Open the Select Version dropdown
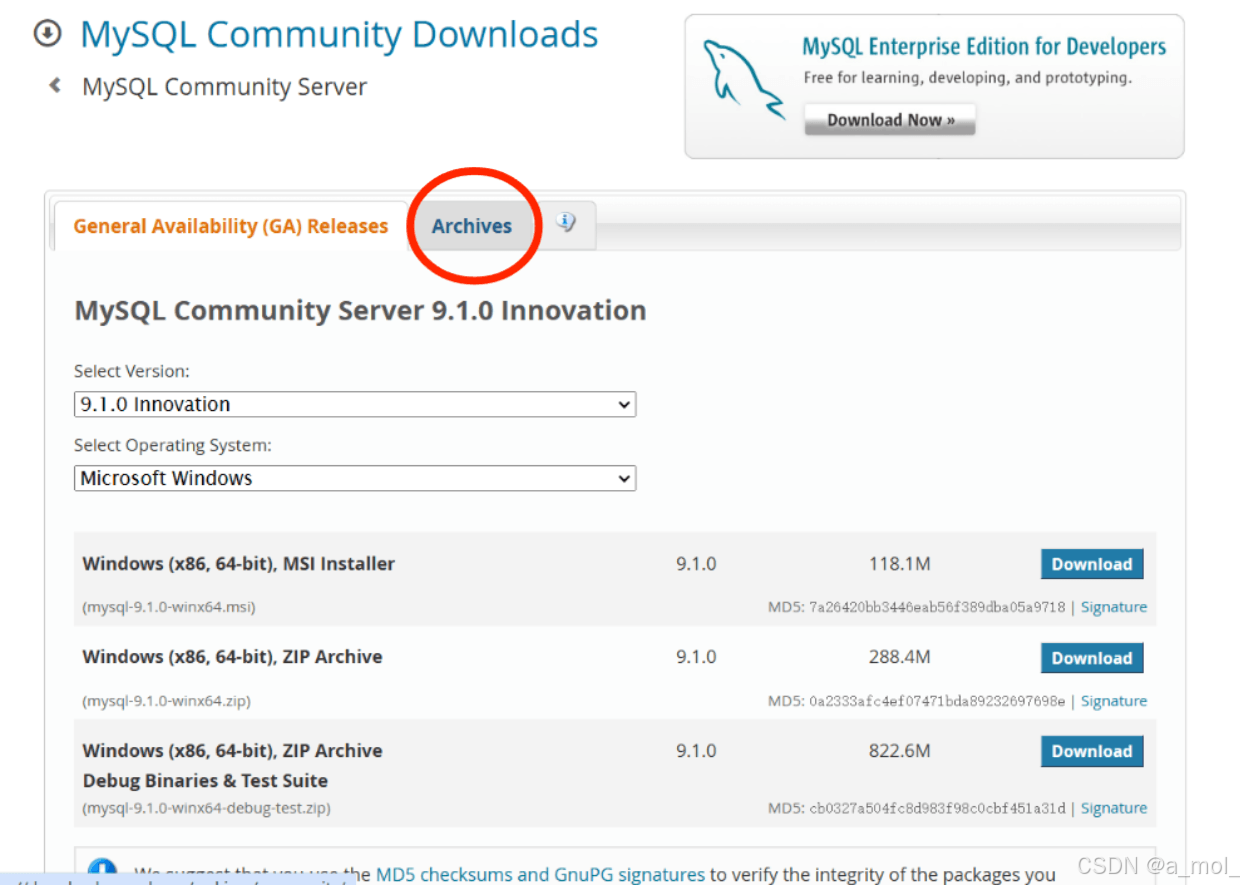Image resolution: width=1244 pixels, height=885 pixels. 355,404
